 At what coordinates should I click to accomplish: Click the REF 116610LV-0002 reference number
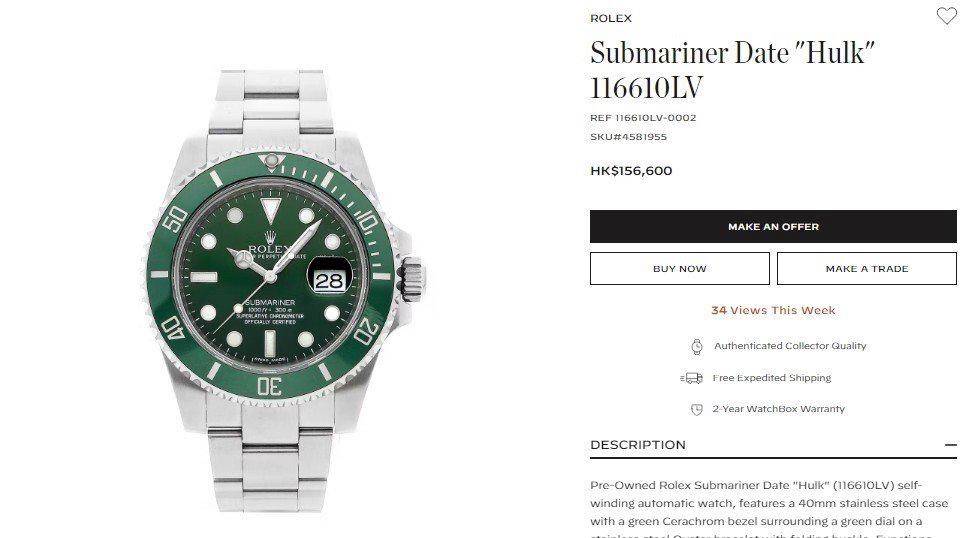(643, 118)
